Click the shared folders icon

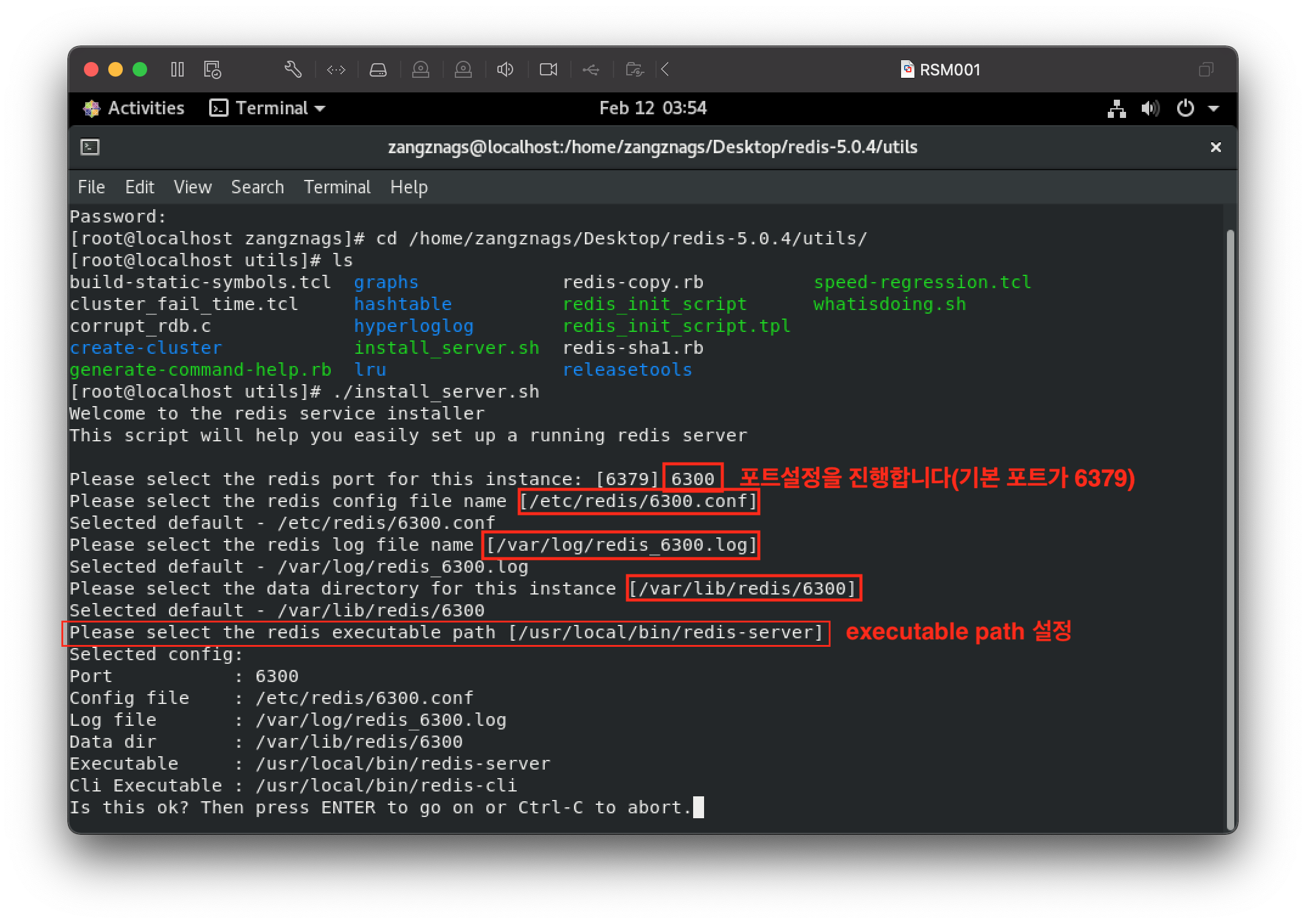634,70
